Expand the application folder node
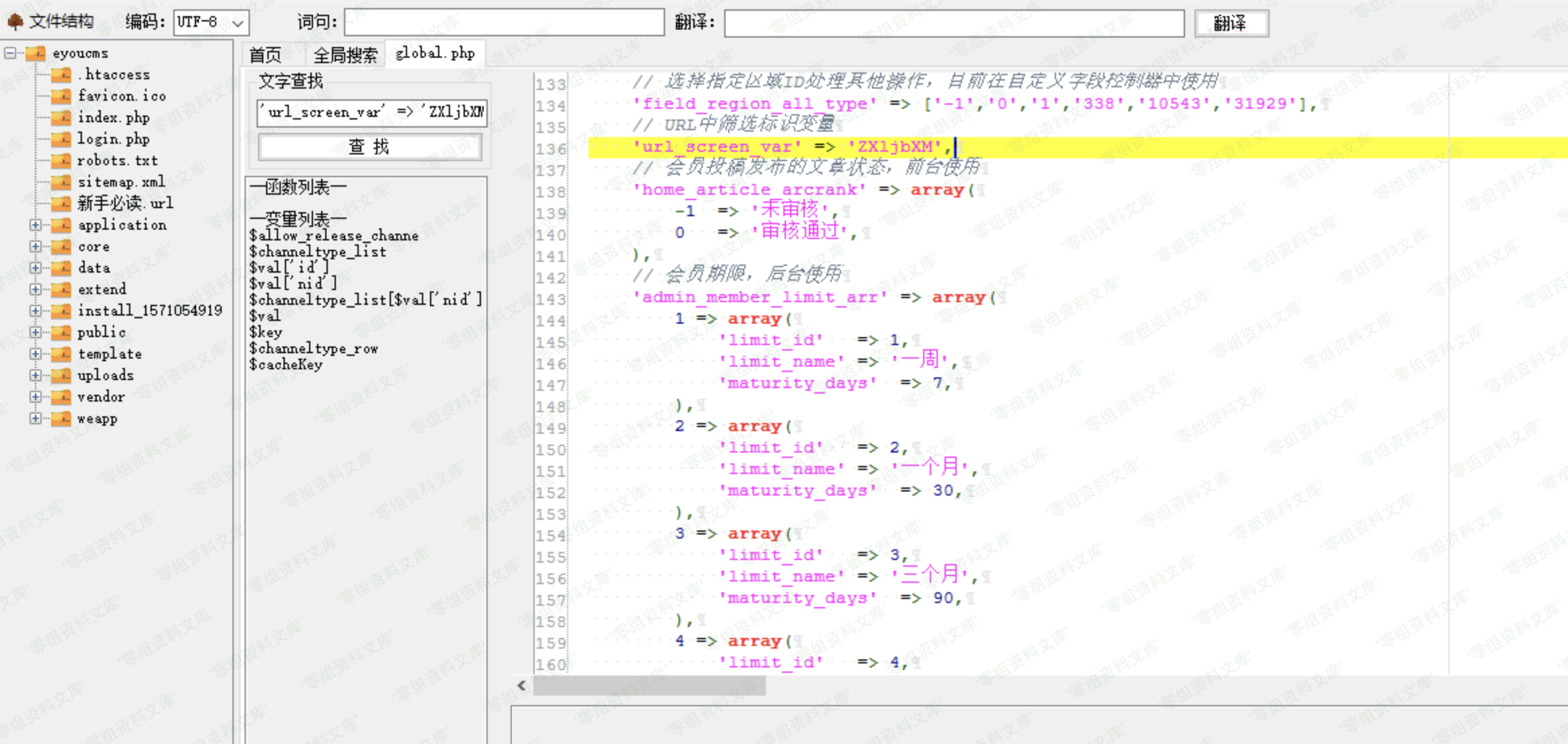This screenshot has width=1568, height=744. click(35, 225)
